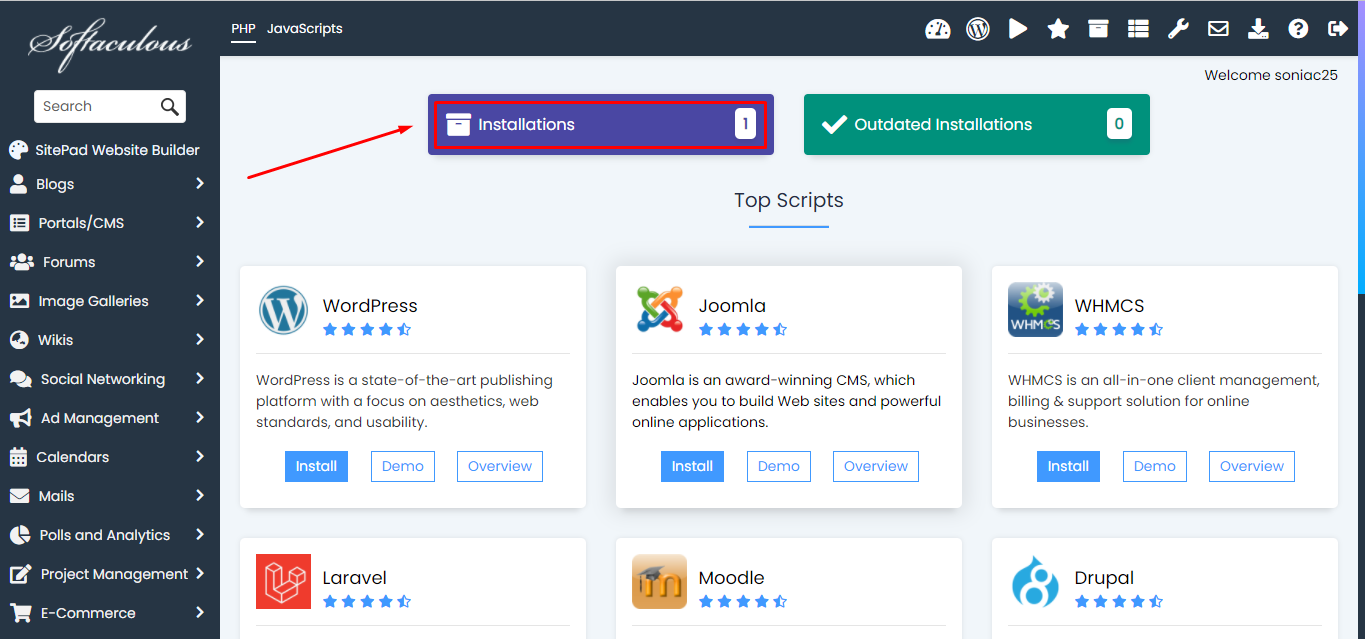1365x639 pixels.
Task: Open the Installations panel button
Action: (601, 125)
